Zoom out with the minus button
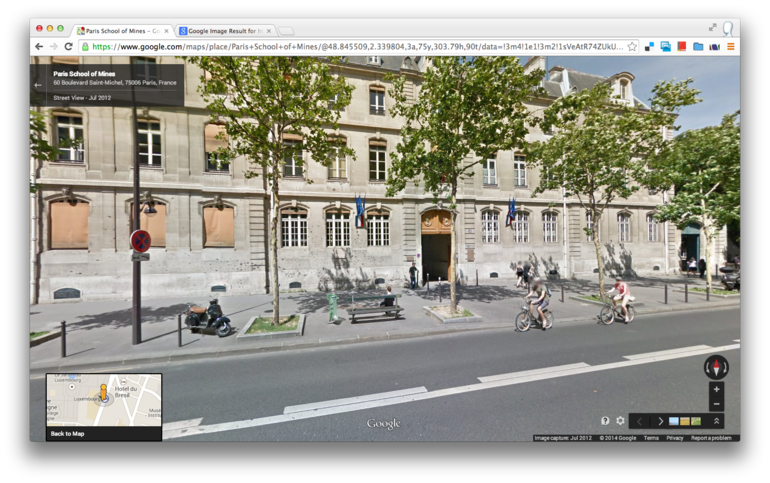 pos(716,403)
